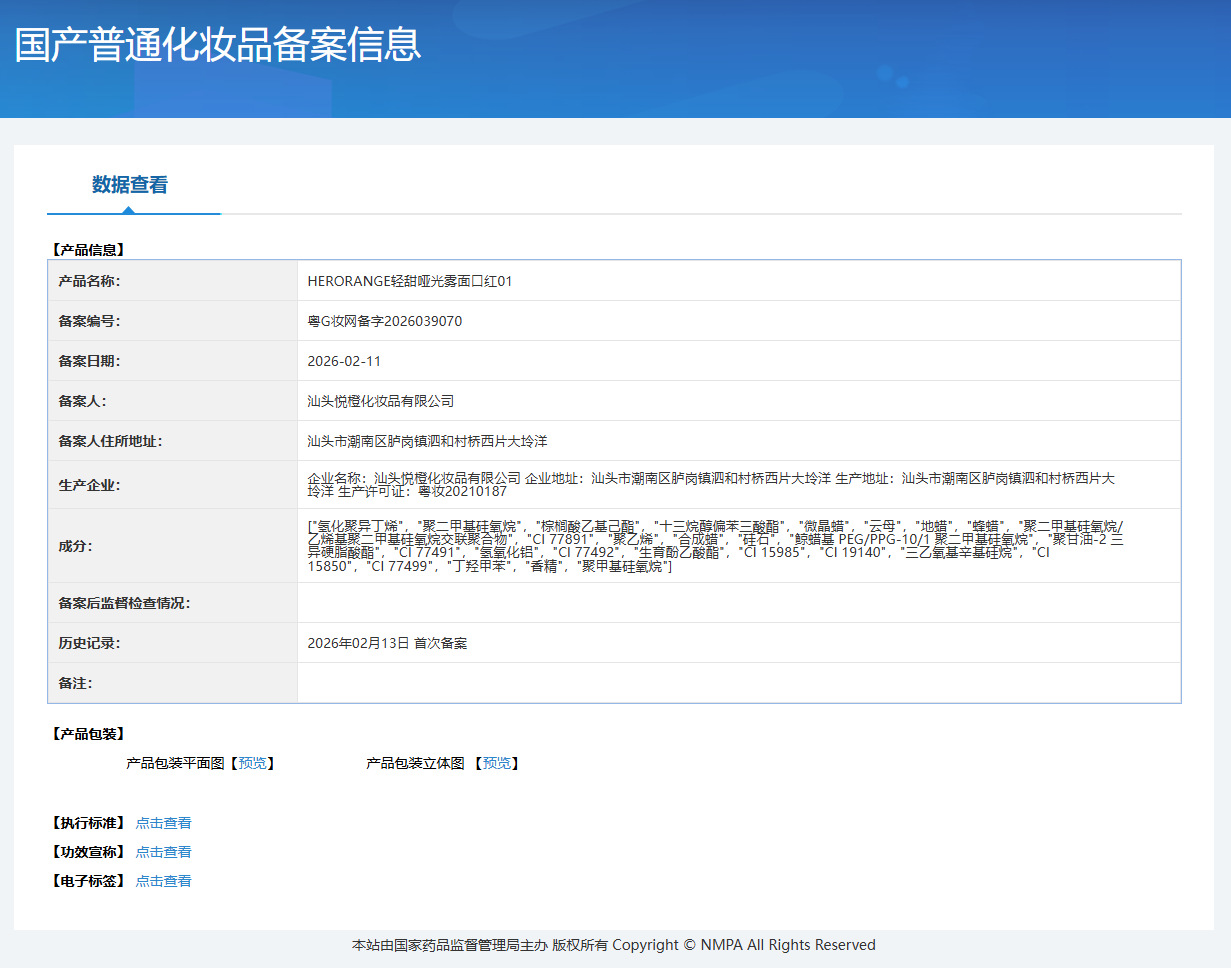
Task: Preview the 产品包装平面图 image
Action: click(x=252, y=763)
